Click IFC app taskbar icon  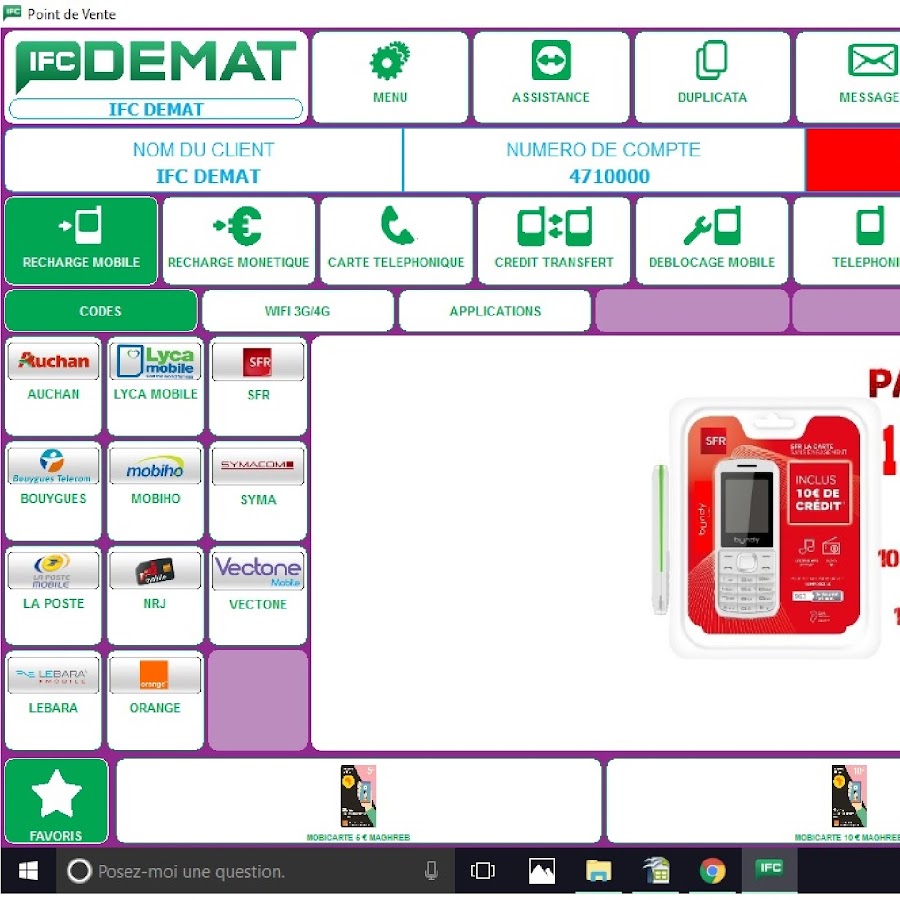coord(769,871)
